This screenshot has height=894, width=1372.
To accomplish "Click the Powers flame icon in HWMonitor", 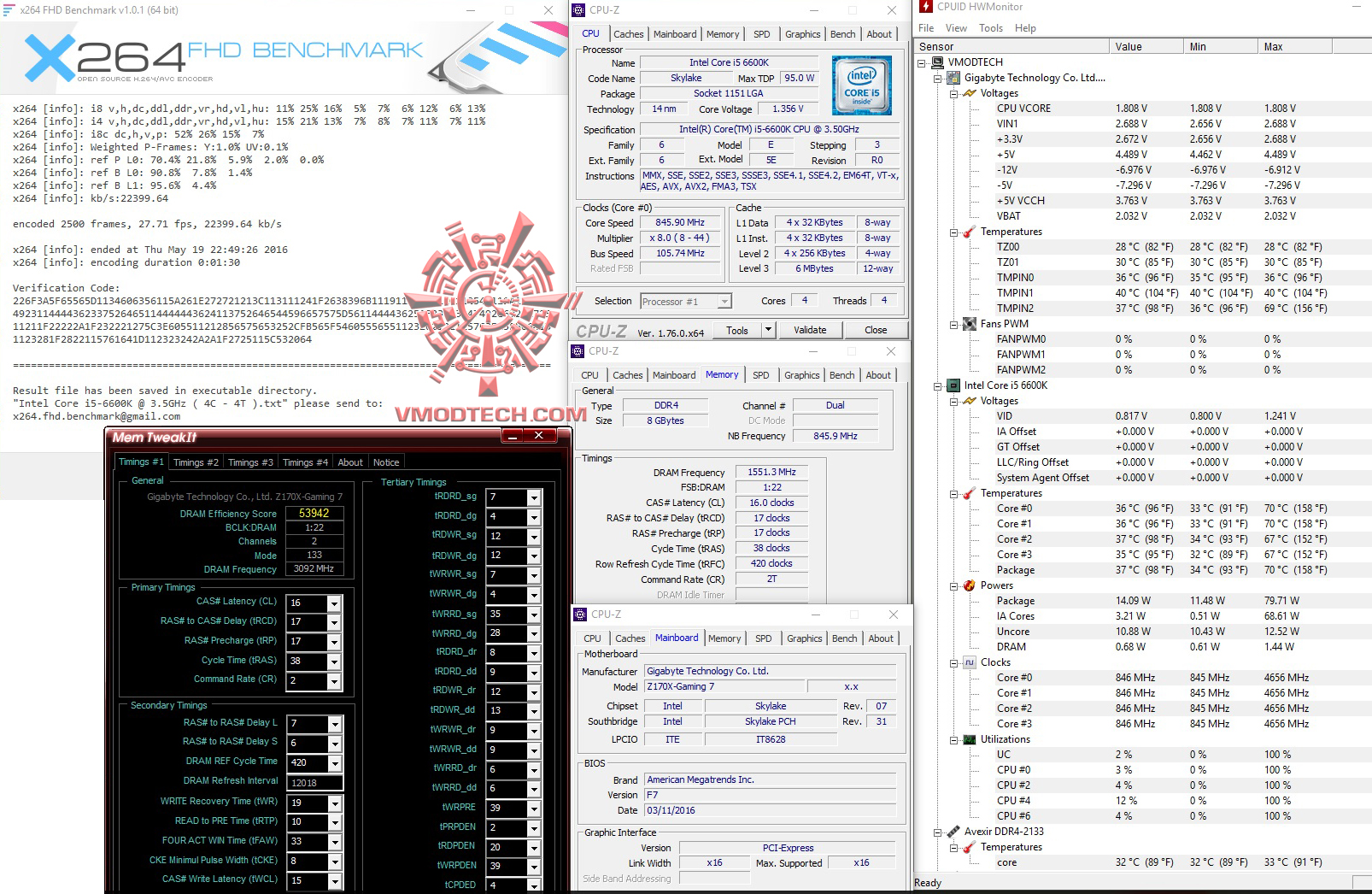I will point(970,585).
